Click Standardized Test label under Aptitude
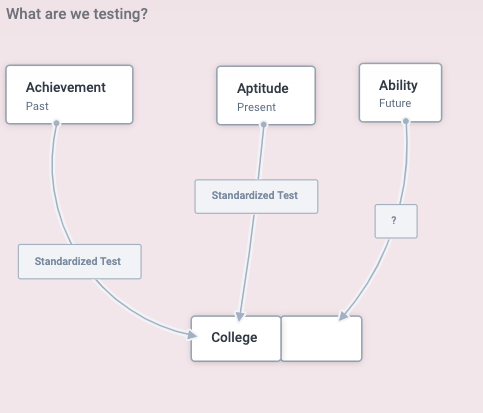 click(x=256, y=197)
